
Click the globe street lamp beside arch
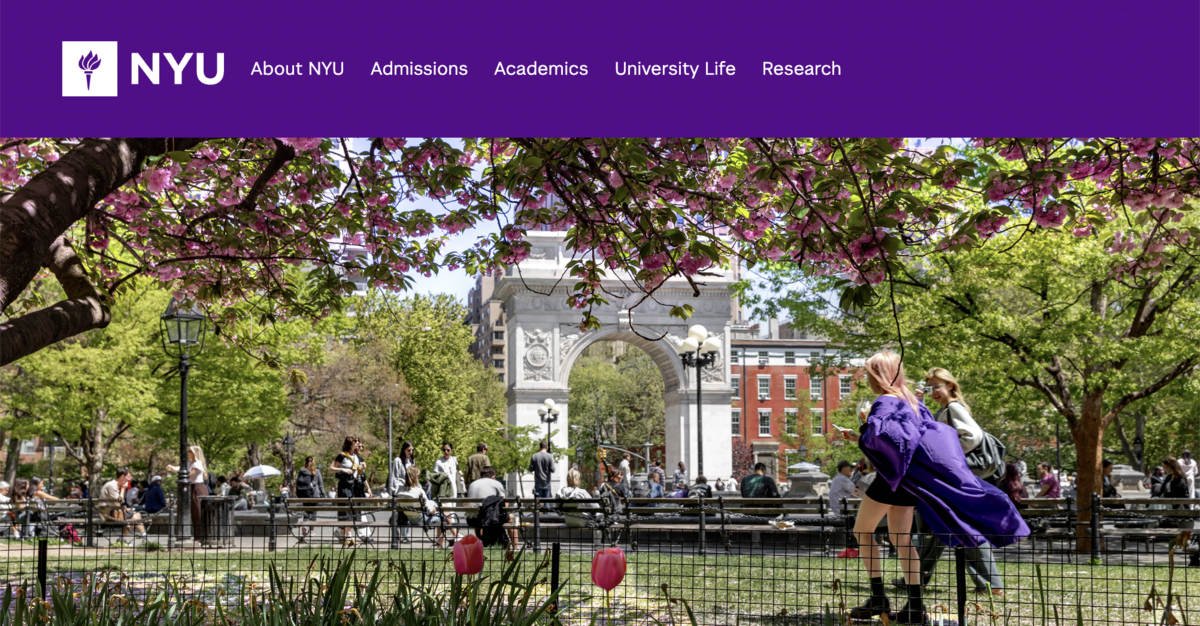point(698,400)
